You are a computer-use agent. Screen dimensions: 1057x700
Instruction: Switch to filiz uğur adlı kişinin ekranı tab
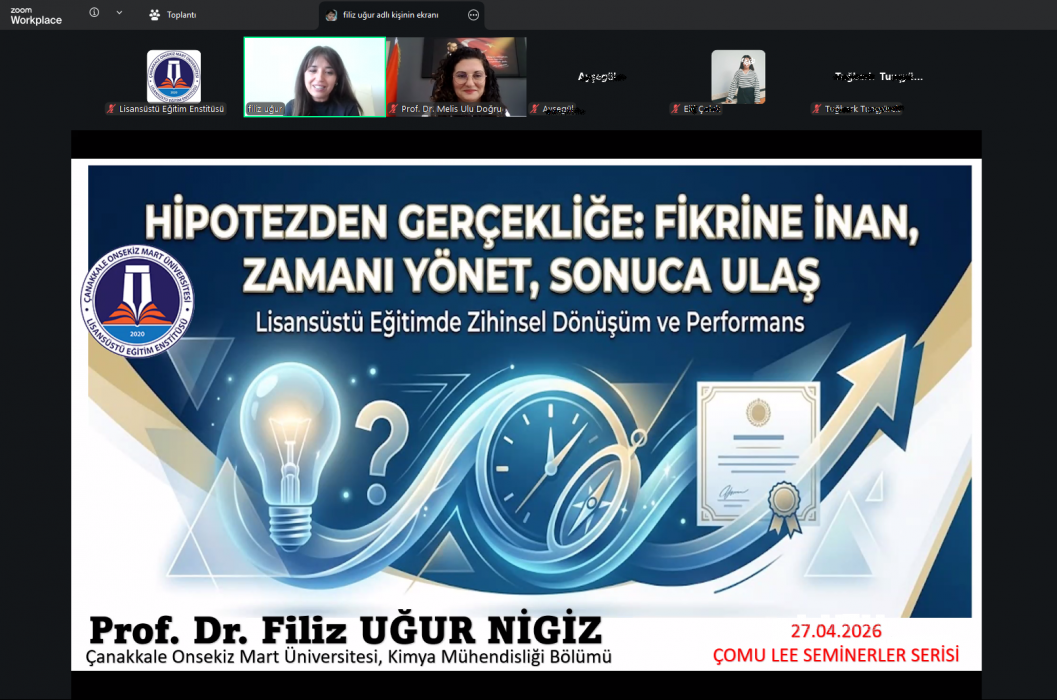pos(390,15)
